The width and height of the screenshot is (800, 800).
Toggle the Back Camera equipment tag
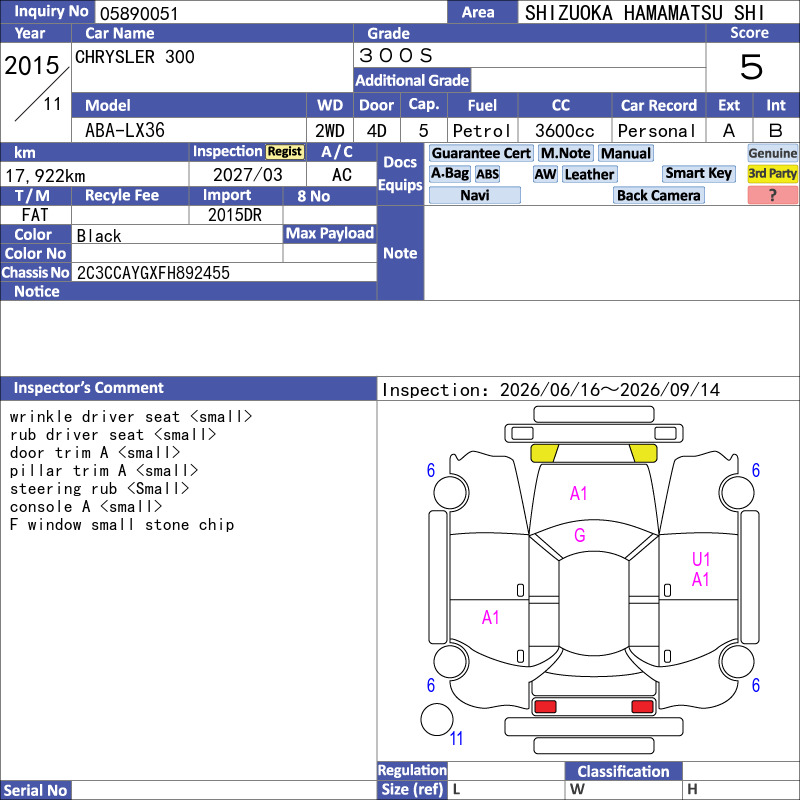[658, 195]
